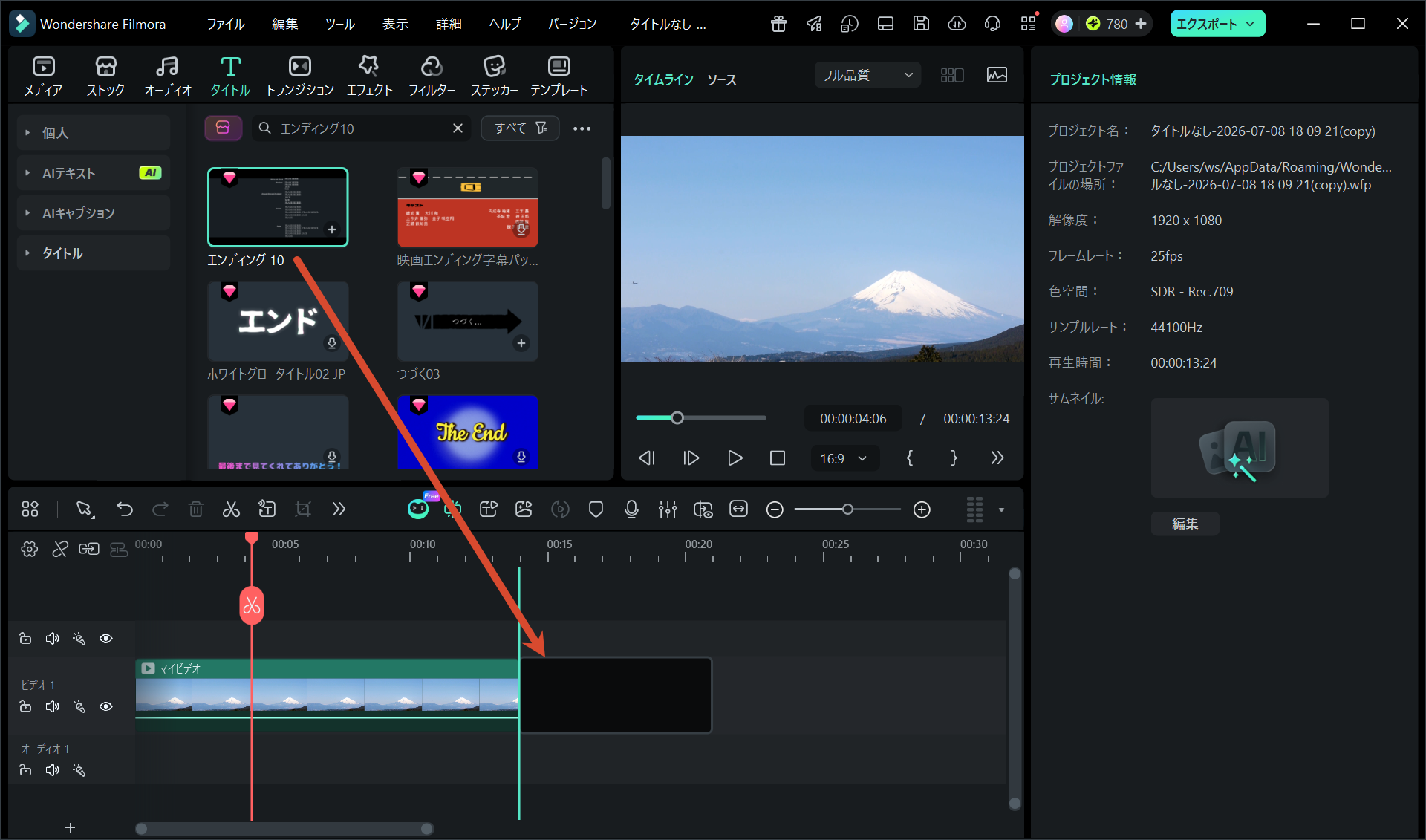Viewport: 1426px width, 840px height.
Task: Open the Stickers tab
Action: pyautogui.click(x=494, y=76)
